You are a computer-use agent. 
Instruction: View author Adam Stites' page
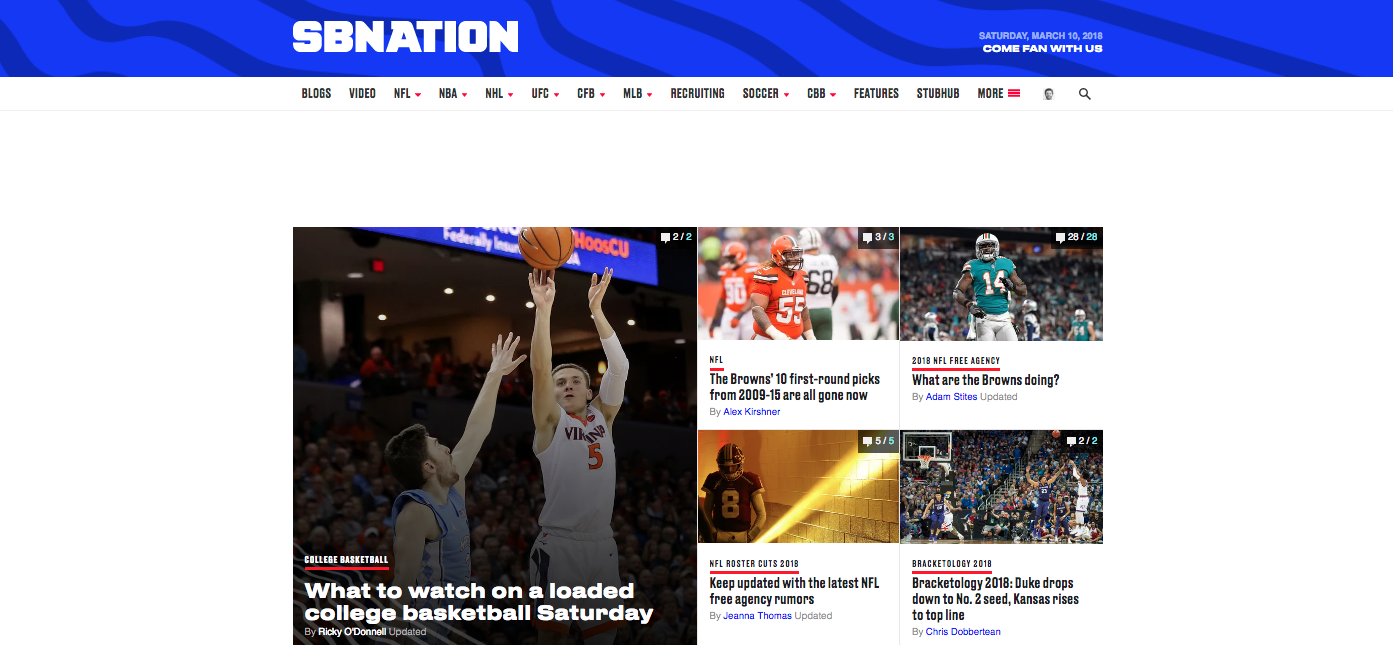click(951, 397)
